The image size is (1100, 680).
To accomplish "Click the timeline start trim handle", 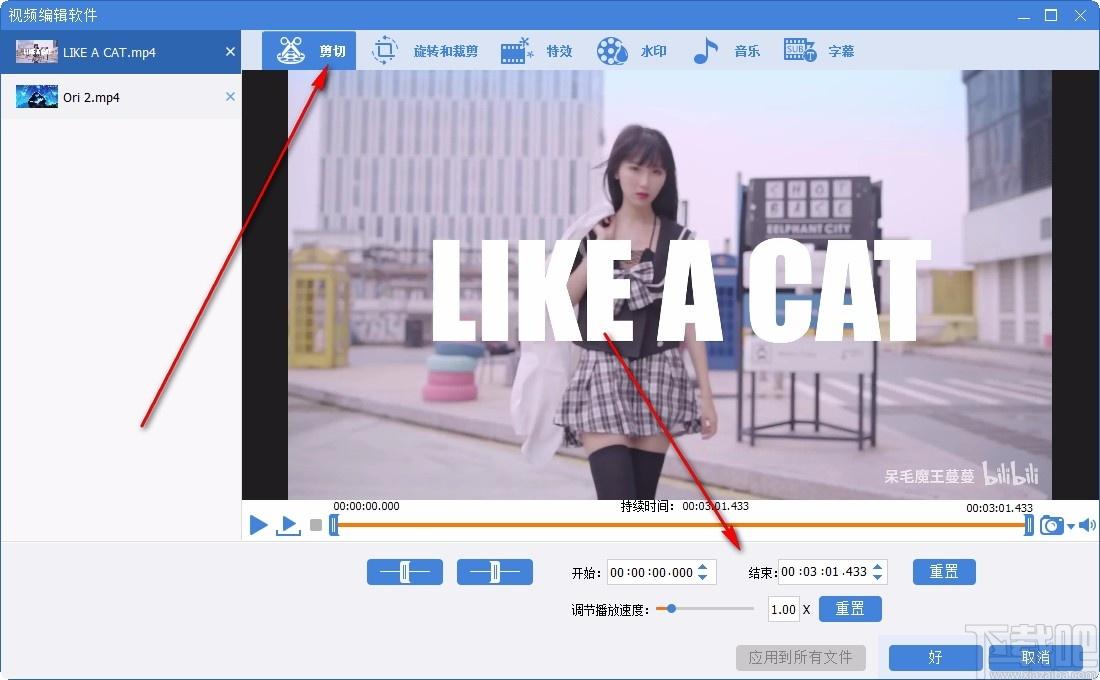I will [x=334, y=524].
